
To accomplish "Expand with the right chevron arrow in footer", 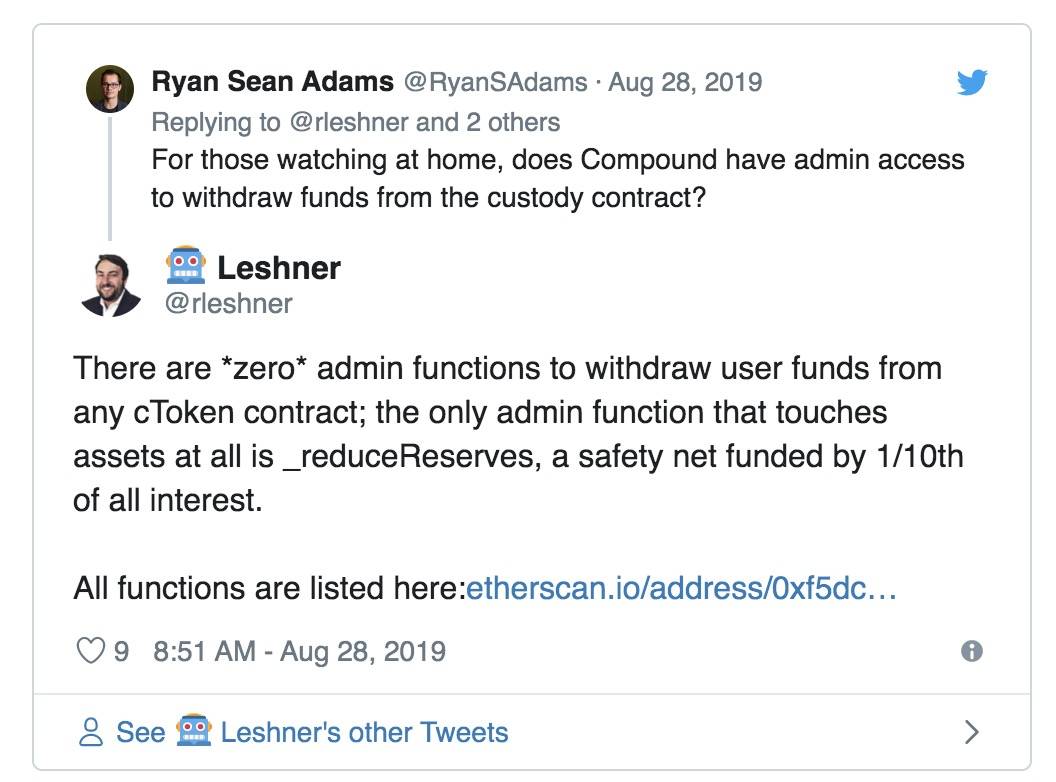I will pos(971,731).
